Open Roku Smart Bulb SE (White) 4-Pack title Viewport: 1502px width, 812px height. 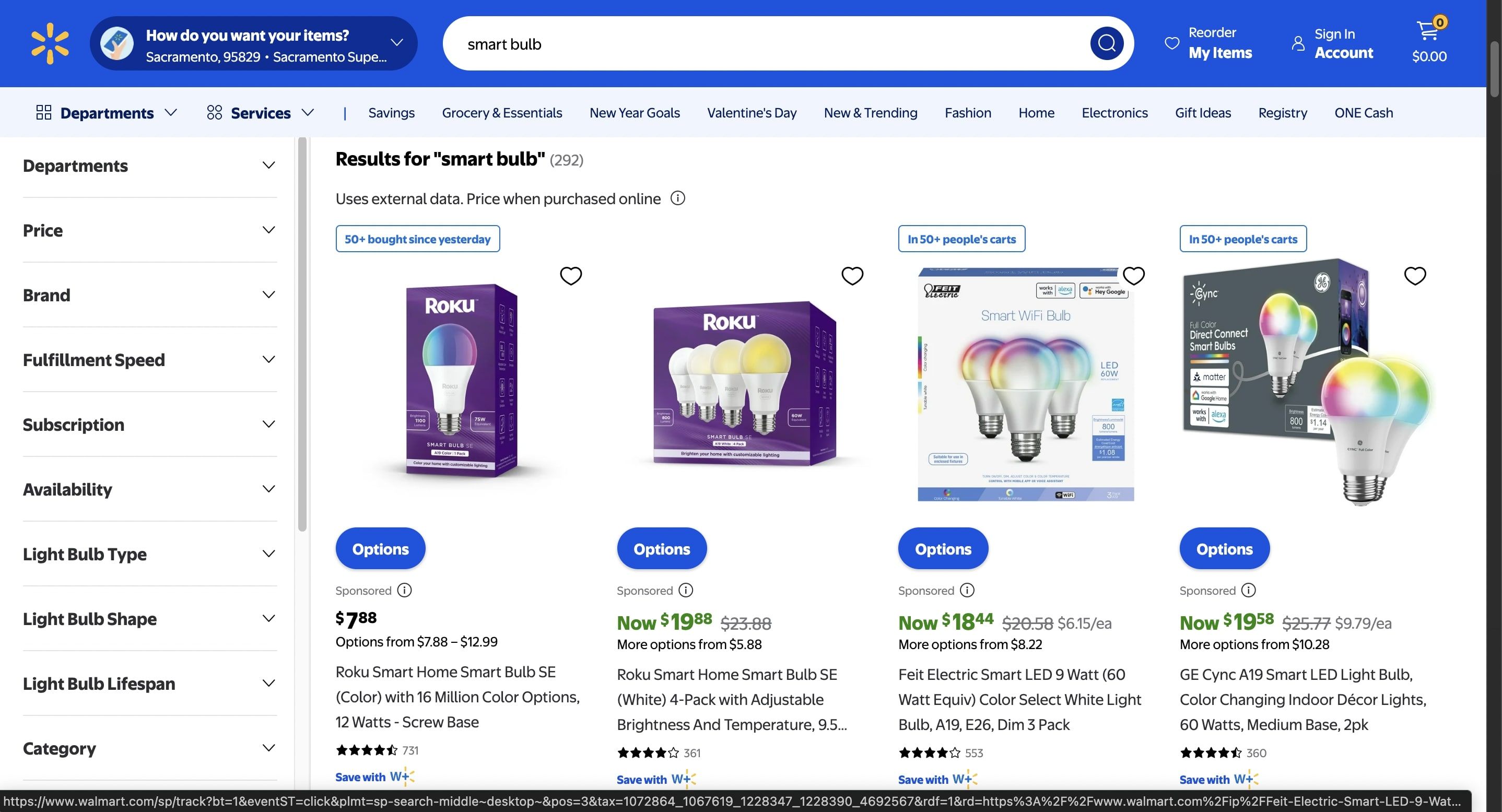pos(732,699)
